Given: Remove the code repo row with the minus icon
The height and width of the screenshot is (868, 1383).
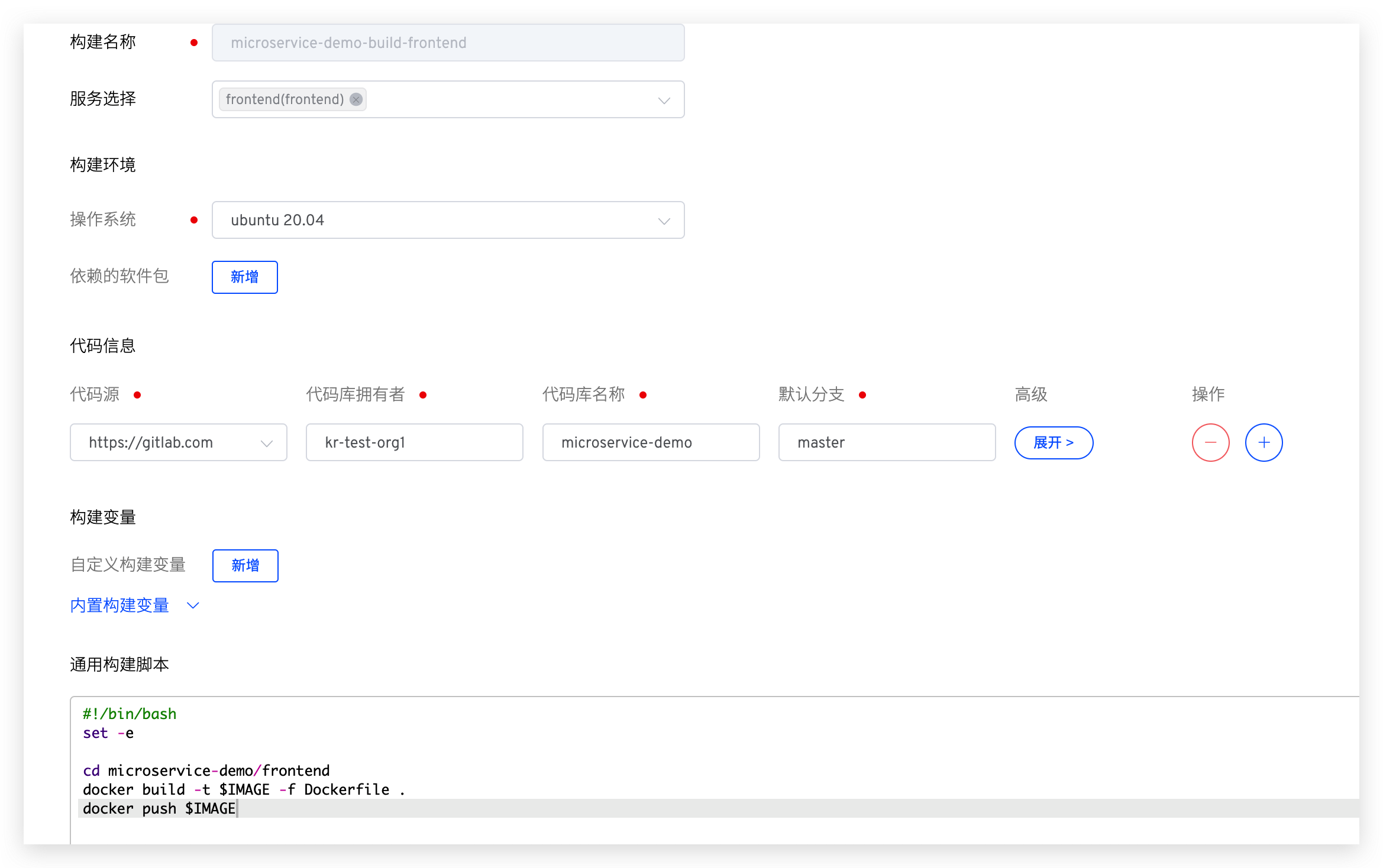Looking at the screenshot, I should 1210,442.
